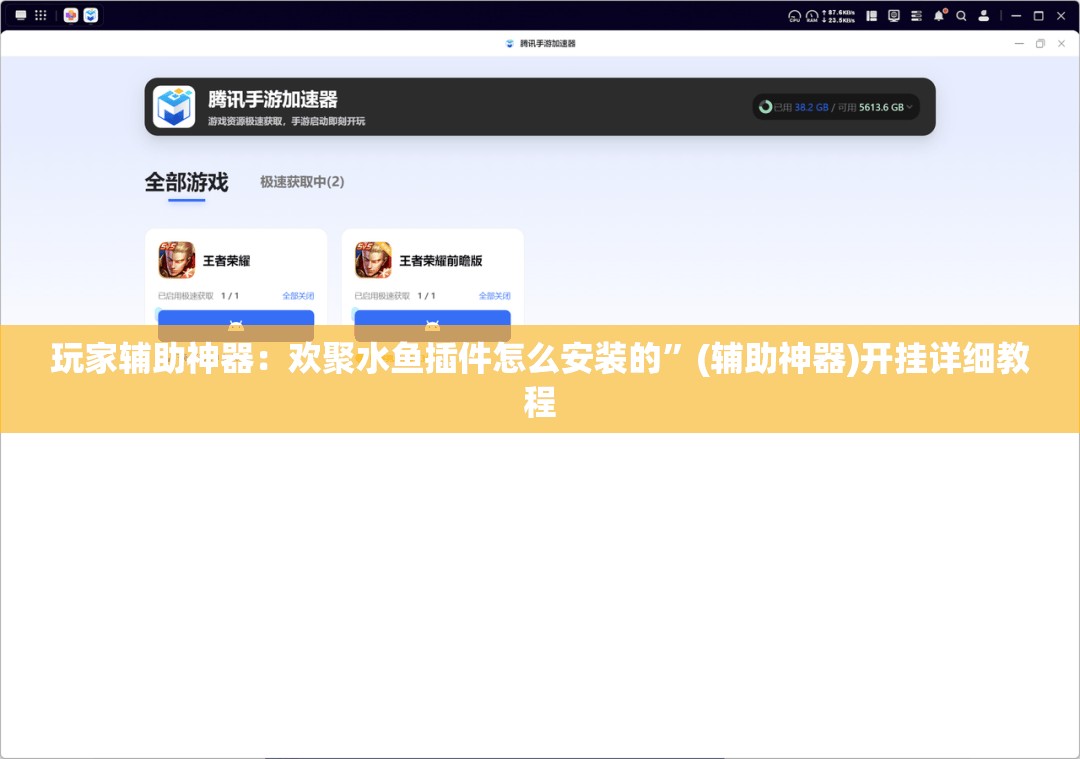Open the CPU usage monitor icon
This screenshot has width=1080, height=759.
click(x=794, y=16)
